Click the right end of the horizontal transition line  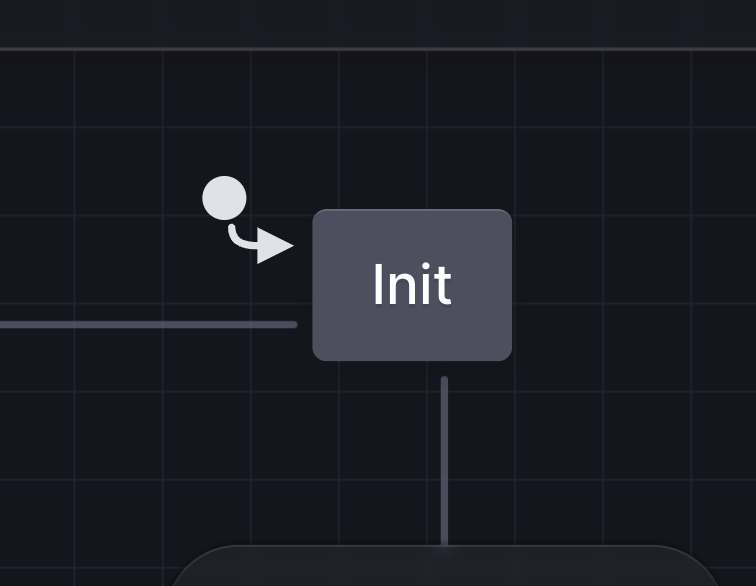tap(292, 324)
